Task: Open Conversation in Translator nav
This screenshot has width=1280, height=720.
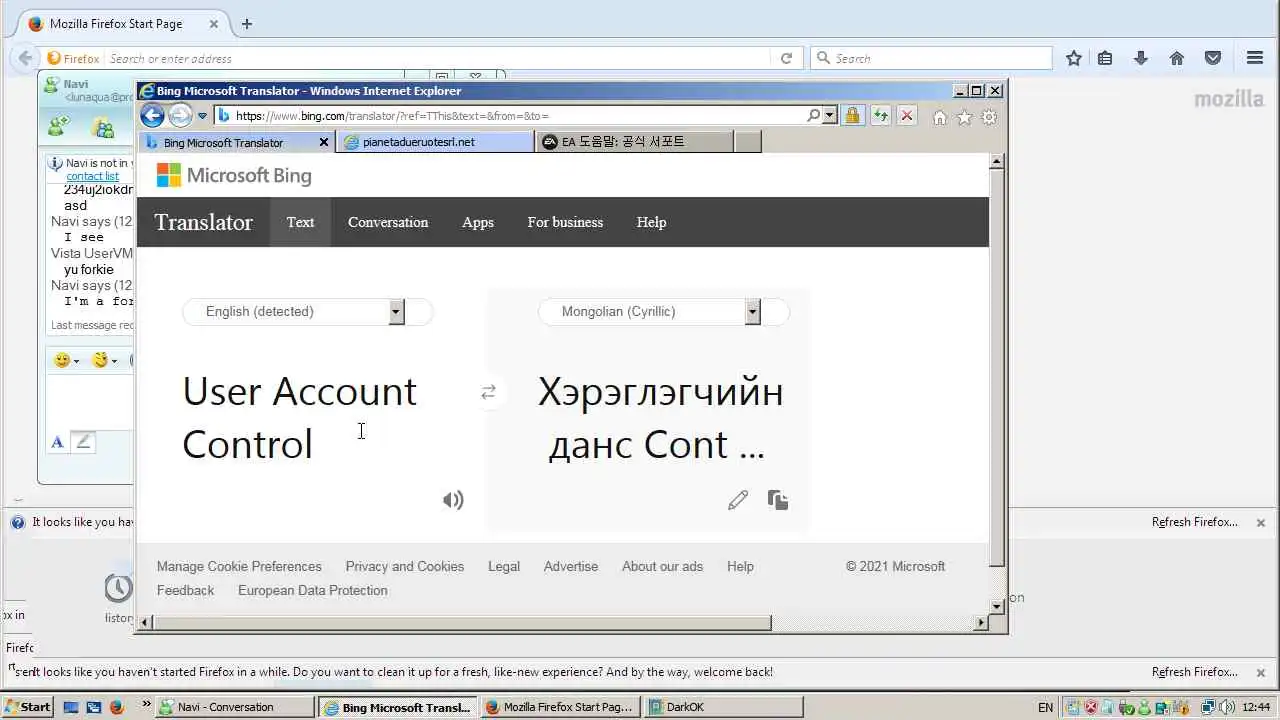Action: pos(388,222)
